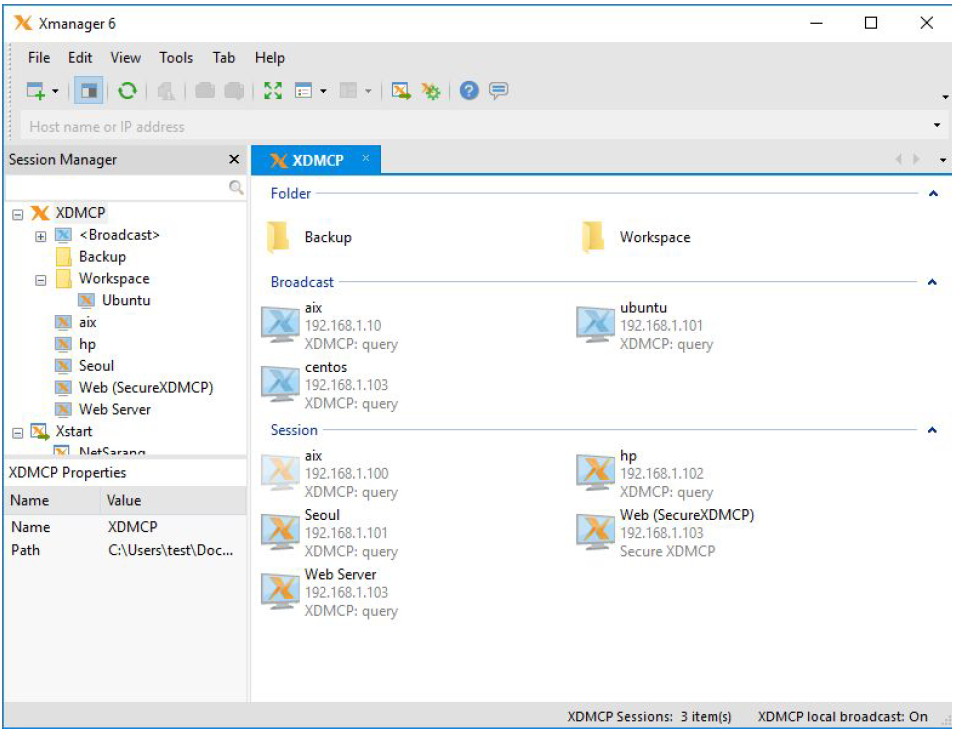
Task: Select XDMCP root in session tree
Action: 80,213
